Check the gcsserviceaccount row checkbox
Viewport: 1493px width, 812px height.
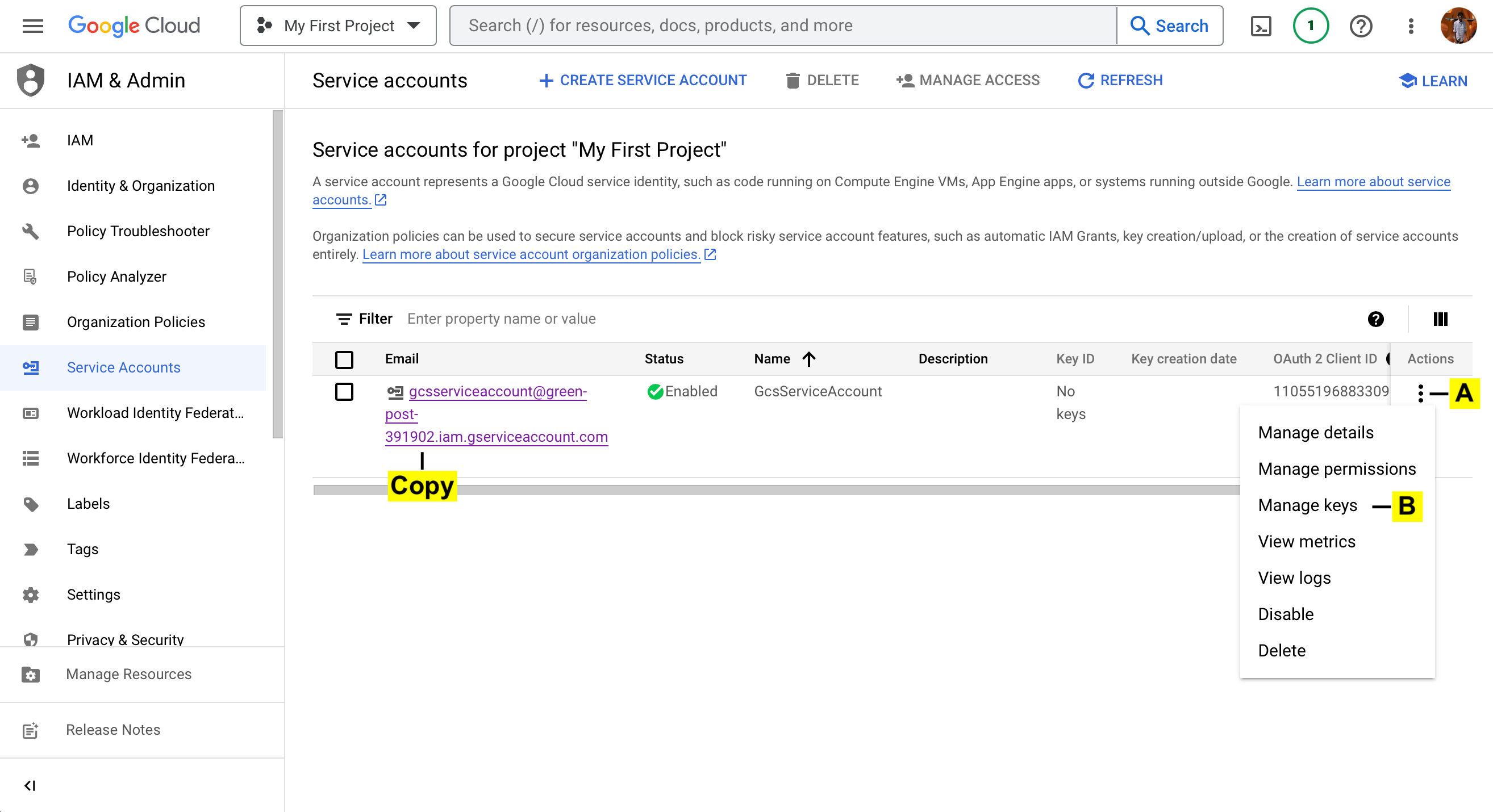tap(344, 392)
